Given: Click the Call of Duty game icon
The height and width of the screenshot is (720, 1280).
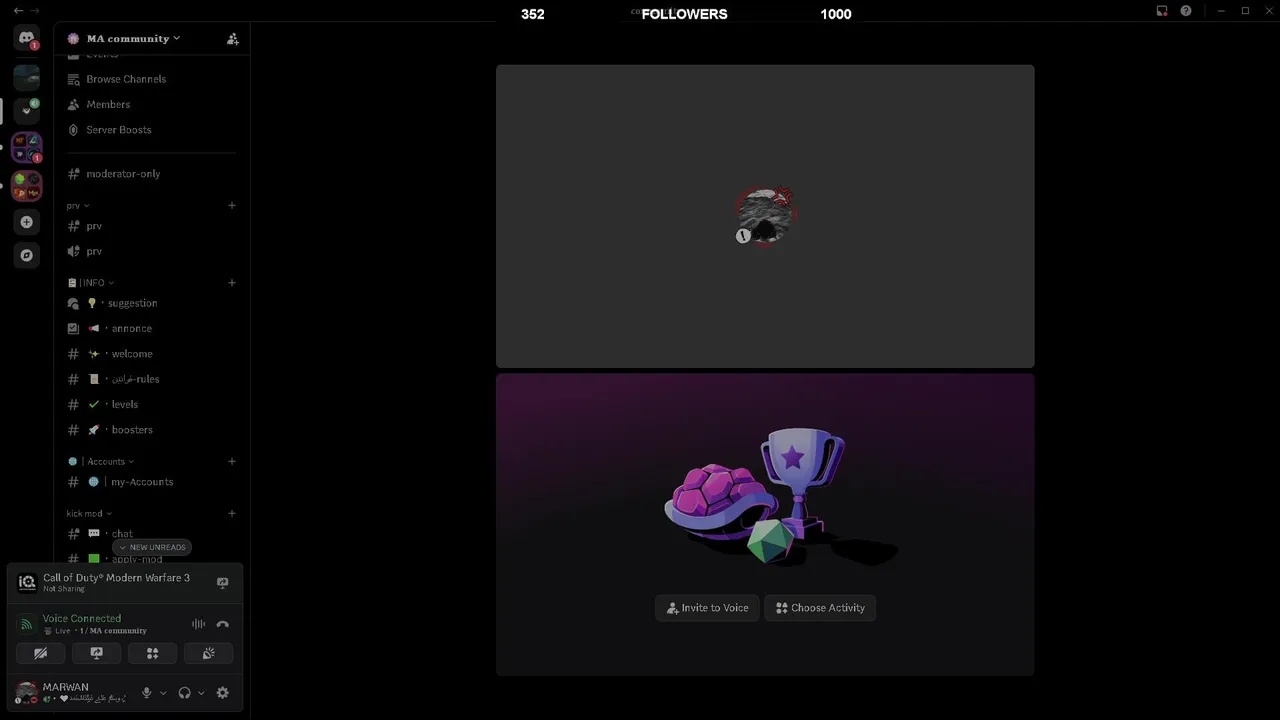Looking at the screenshot, I should (27, 582).
